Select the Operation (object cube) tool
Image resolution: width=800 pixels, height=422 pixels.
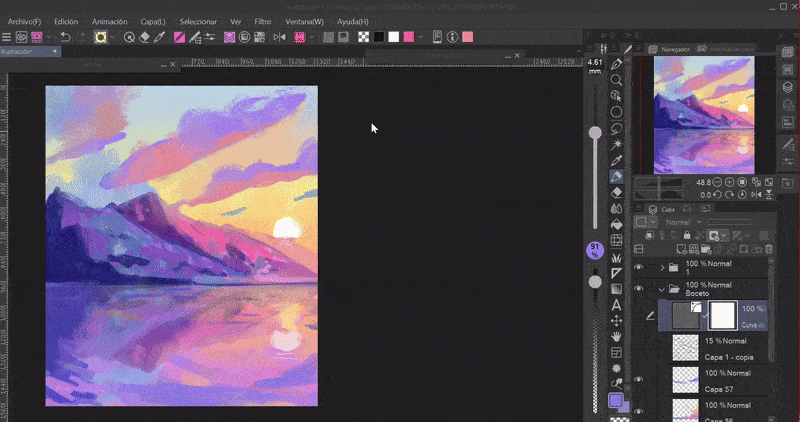pos(616,96)
